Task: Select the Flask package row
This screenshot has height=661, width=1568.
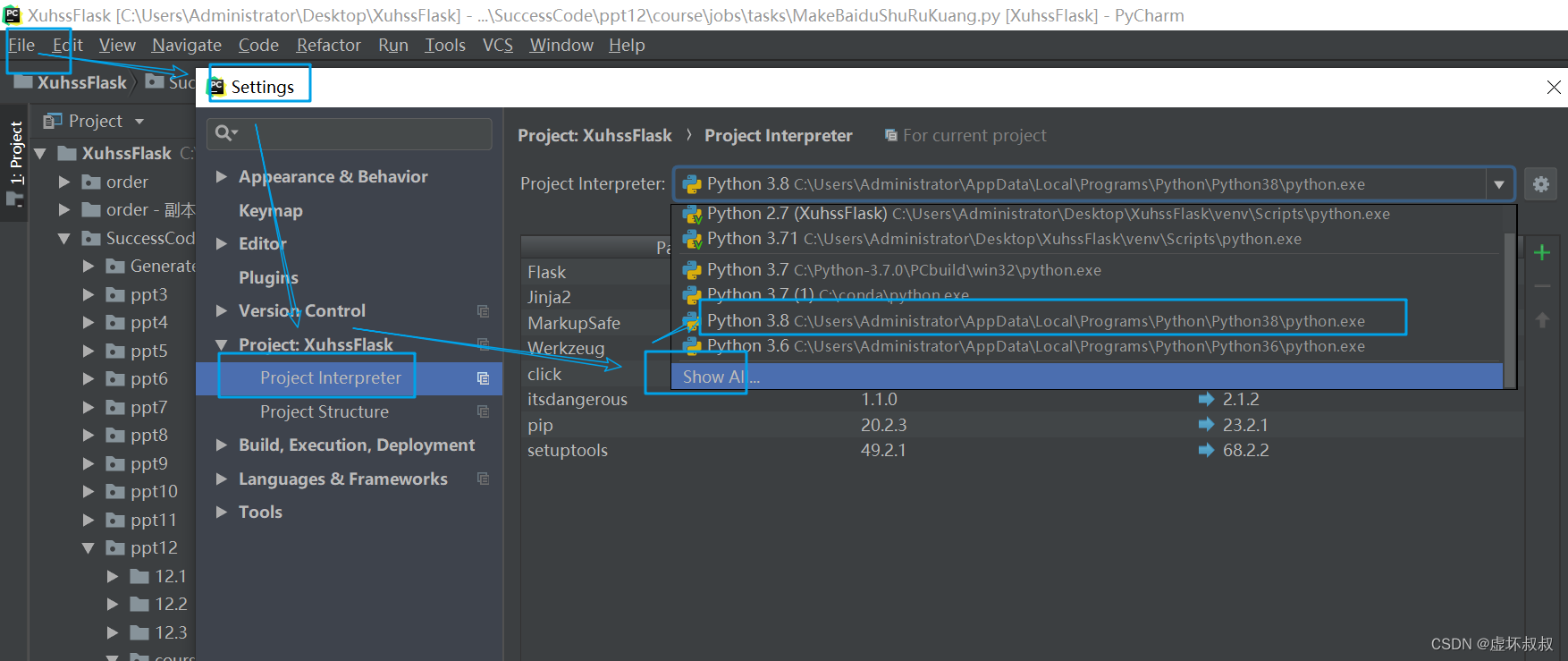Action: (x=546, y=272)
